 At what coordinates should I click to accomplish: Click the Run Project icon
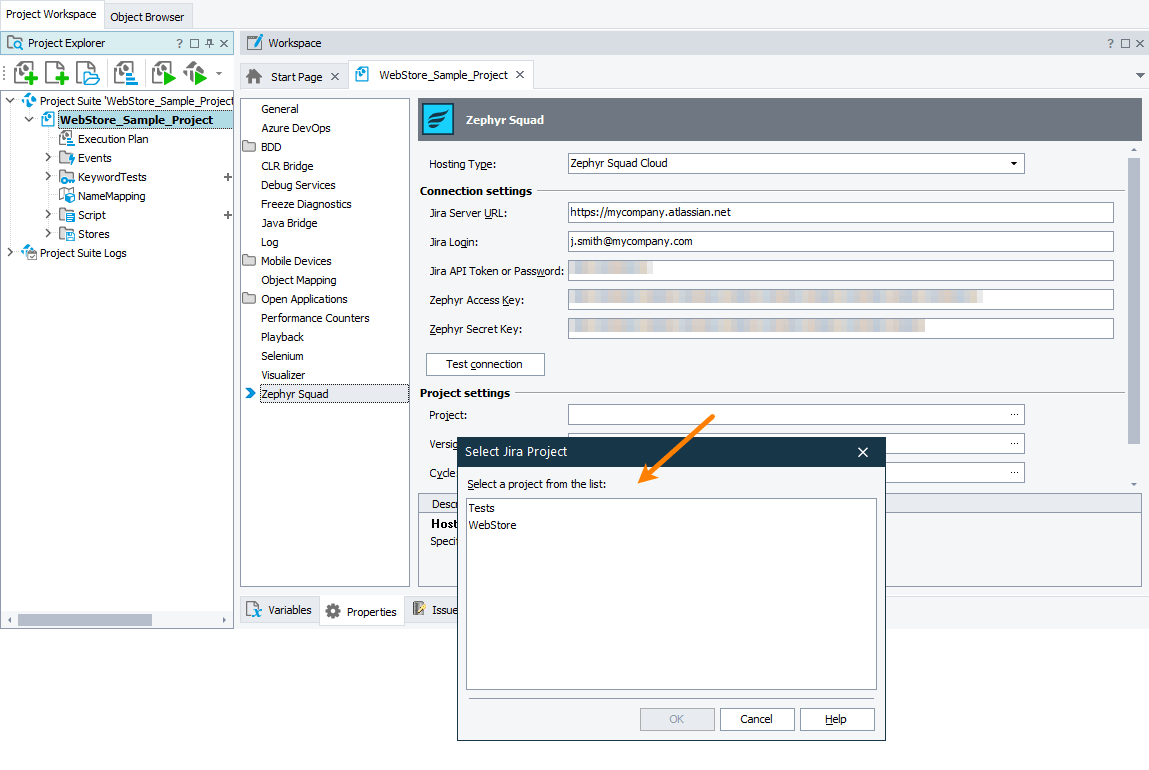pyautogui.click(x=162, y=72)
